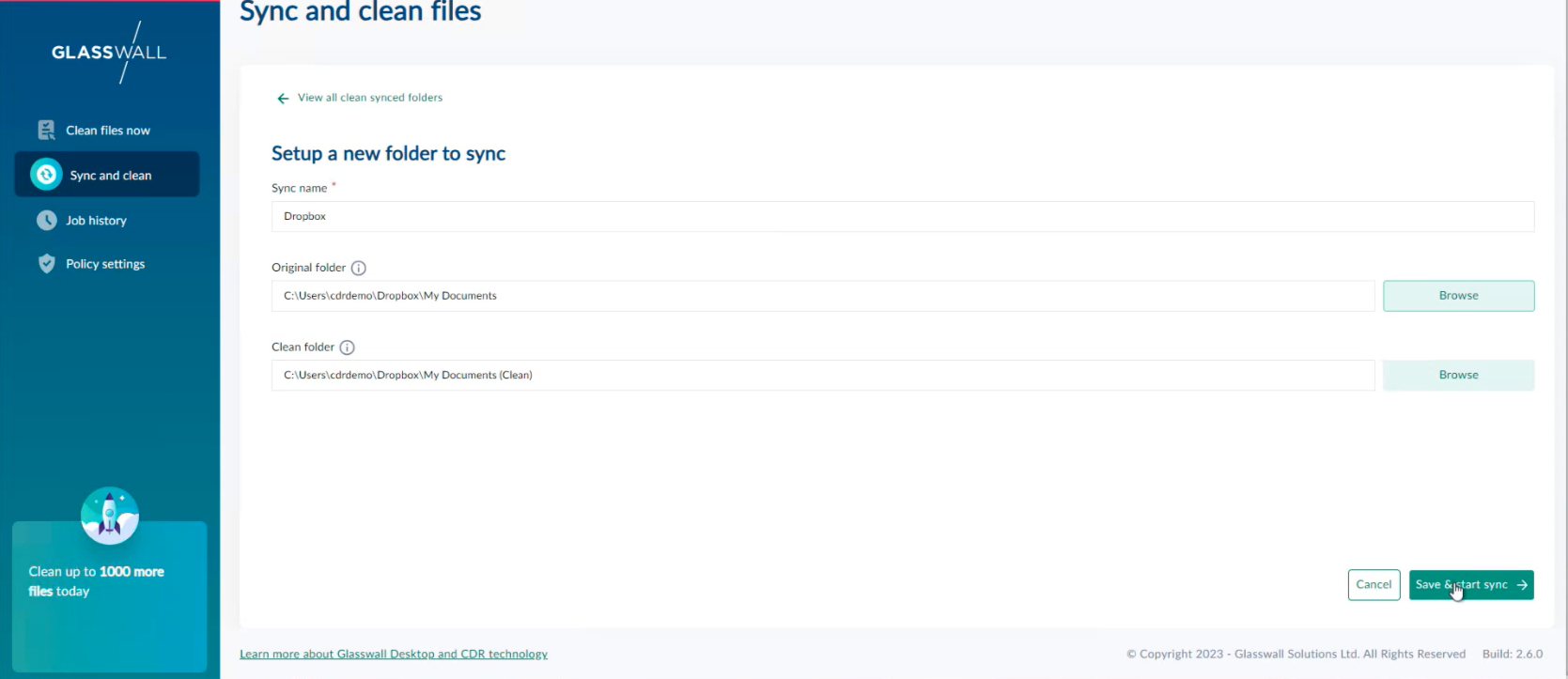Go to Policy settings
1568x679 pixels.
(x=105, y=264)
